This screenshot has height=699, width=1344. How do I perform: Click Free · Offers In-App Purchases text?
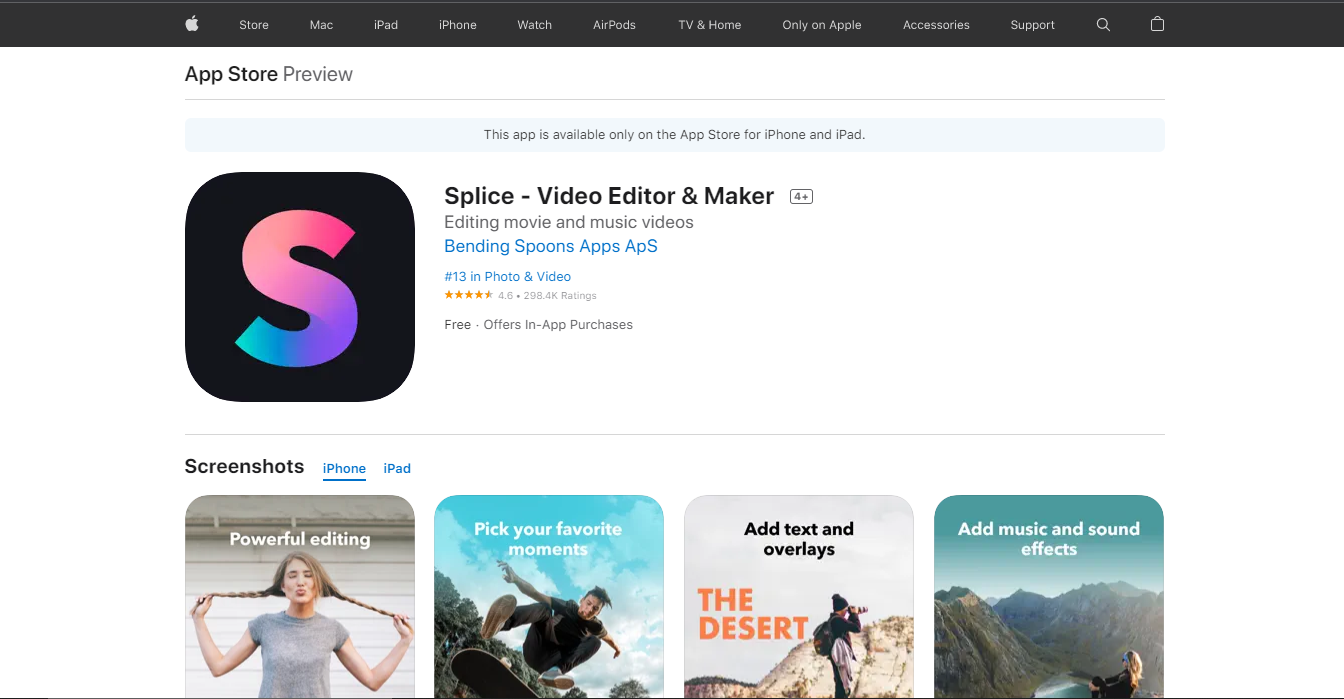coord(539,325)
